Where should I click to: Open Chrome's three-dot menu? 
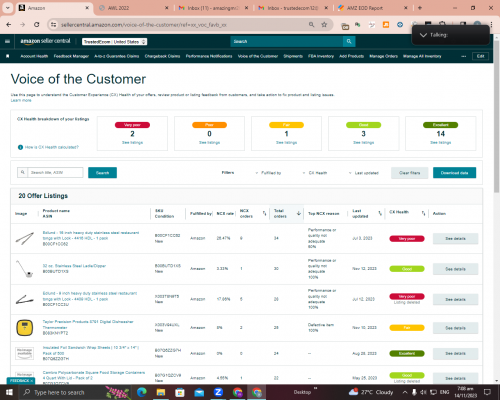tap(491, 25)
